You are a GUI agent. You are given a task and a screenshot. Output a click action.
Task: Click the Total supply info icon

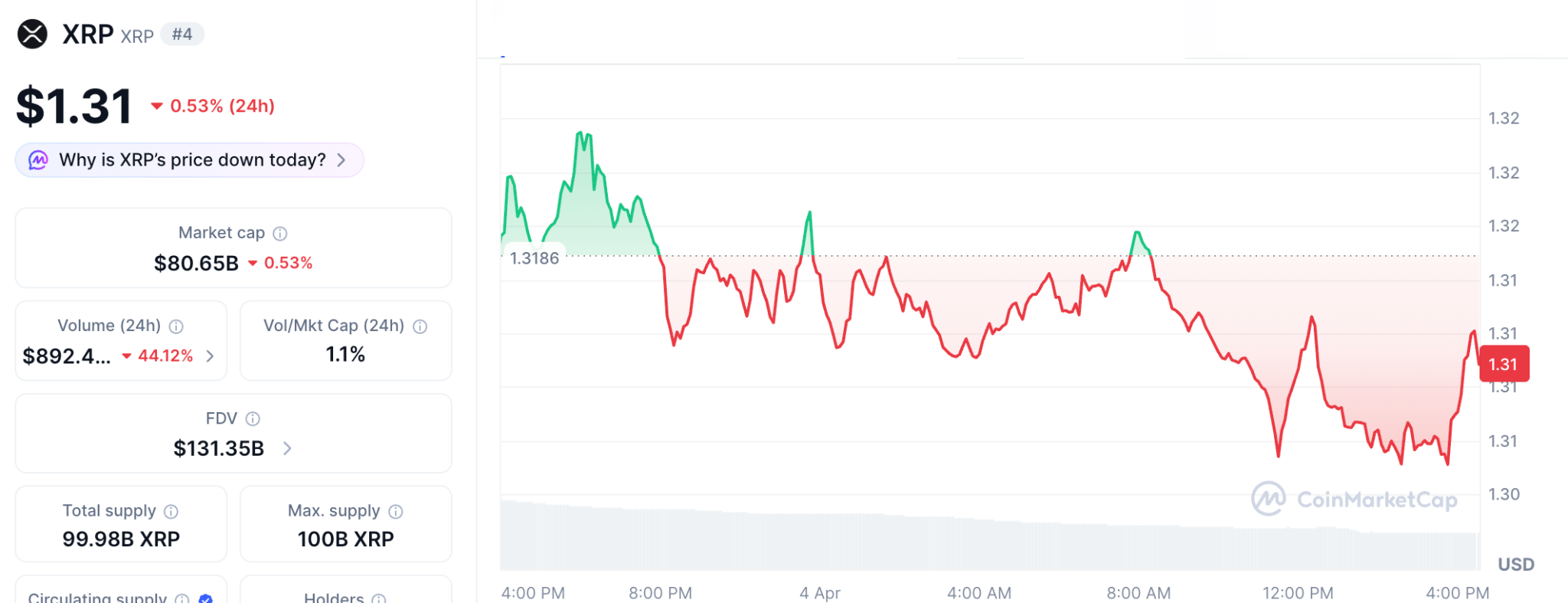click(x=171, y=512)
